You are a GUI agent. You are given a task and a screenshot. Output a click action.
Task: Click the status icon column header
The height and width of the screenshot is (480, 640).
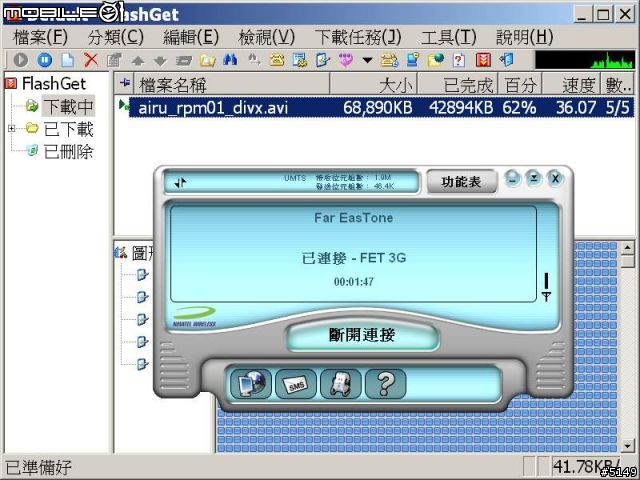pos(124,84)
